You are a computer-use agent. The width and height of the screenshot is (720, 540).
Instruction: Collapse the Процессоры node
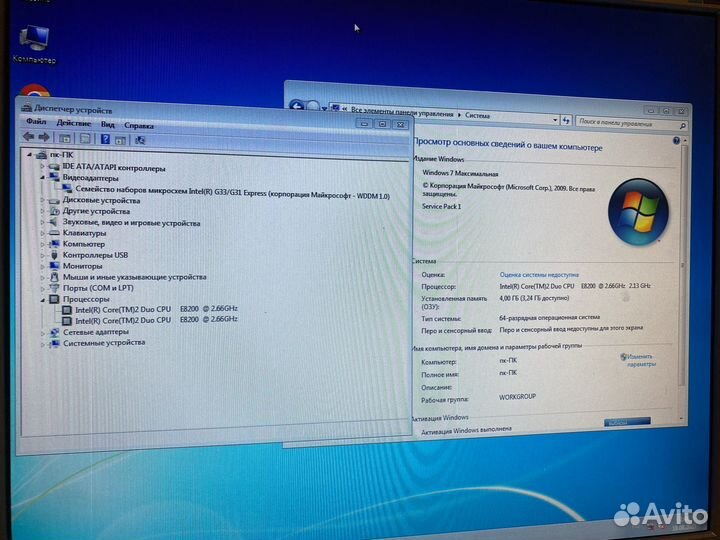tap(42, 299)
